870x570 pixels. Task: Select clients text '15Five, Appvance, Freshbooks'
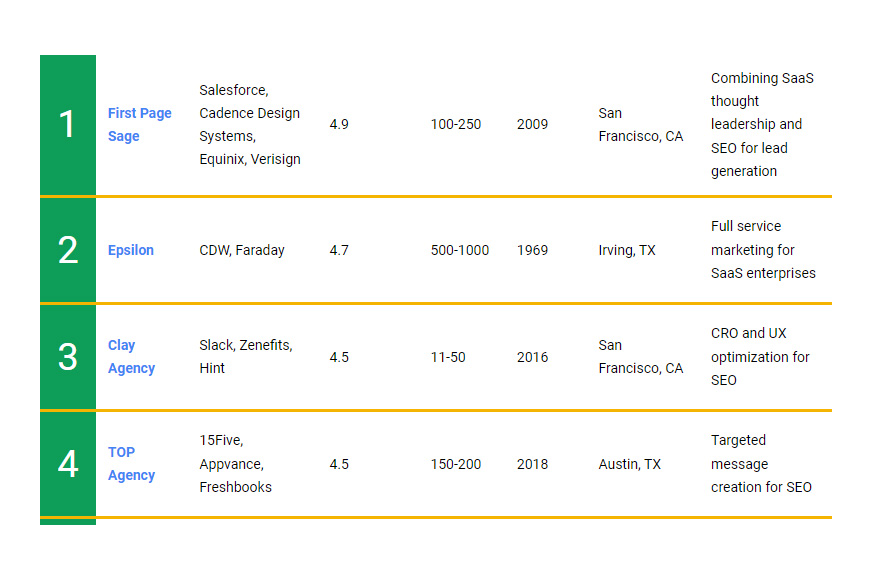(235, 463)
